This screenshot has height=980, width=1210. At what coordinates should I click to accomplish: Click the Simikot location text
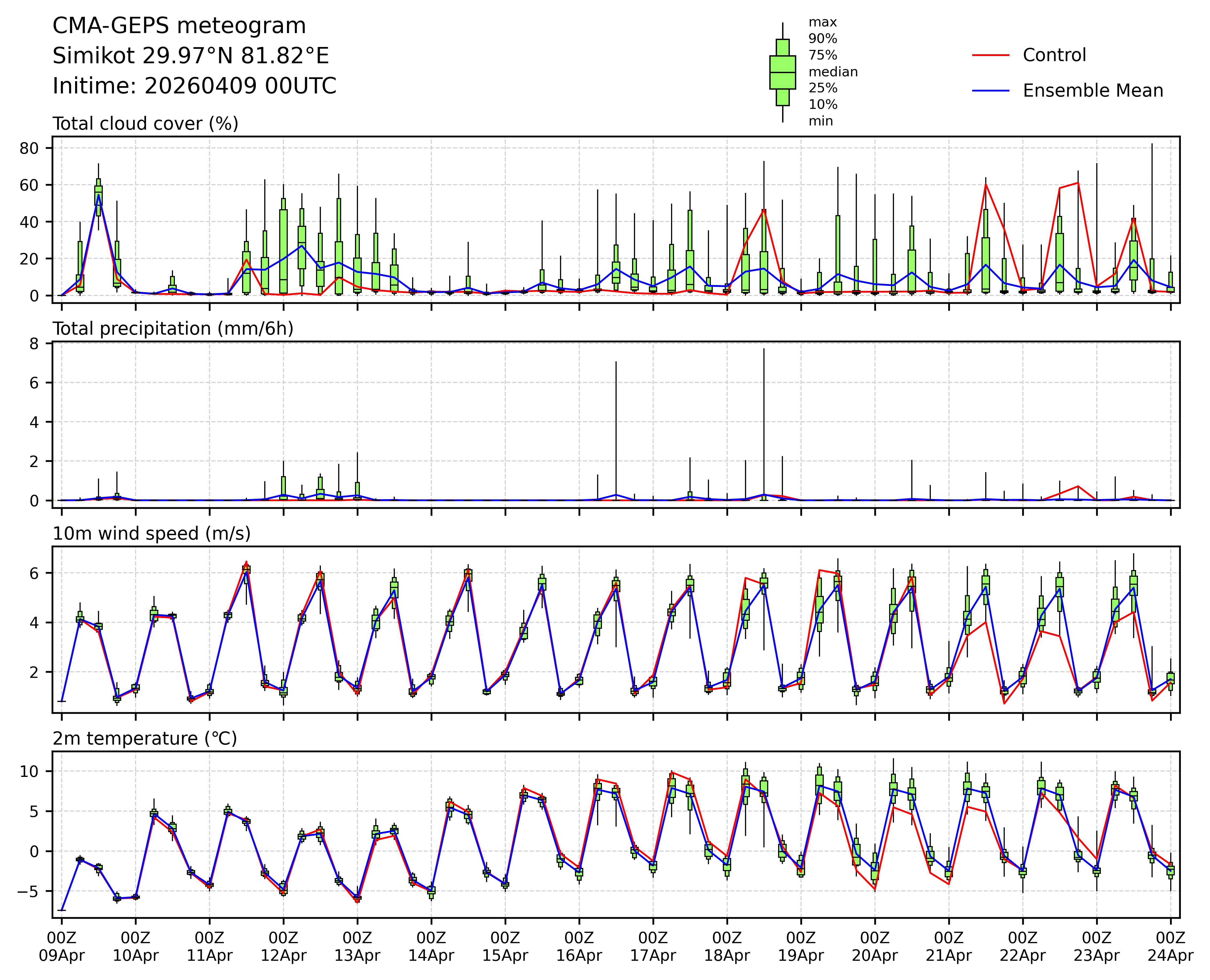point(190,56)
